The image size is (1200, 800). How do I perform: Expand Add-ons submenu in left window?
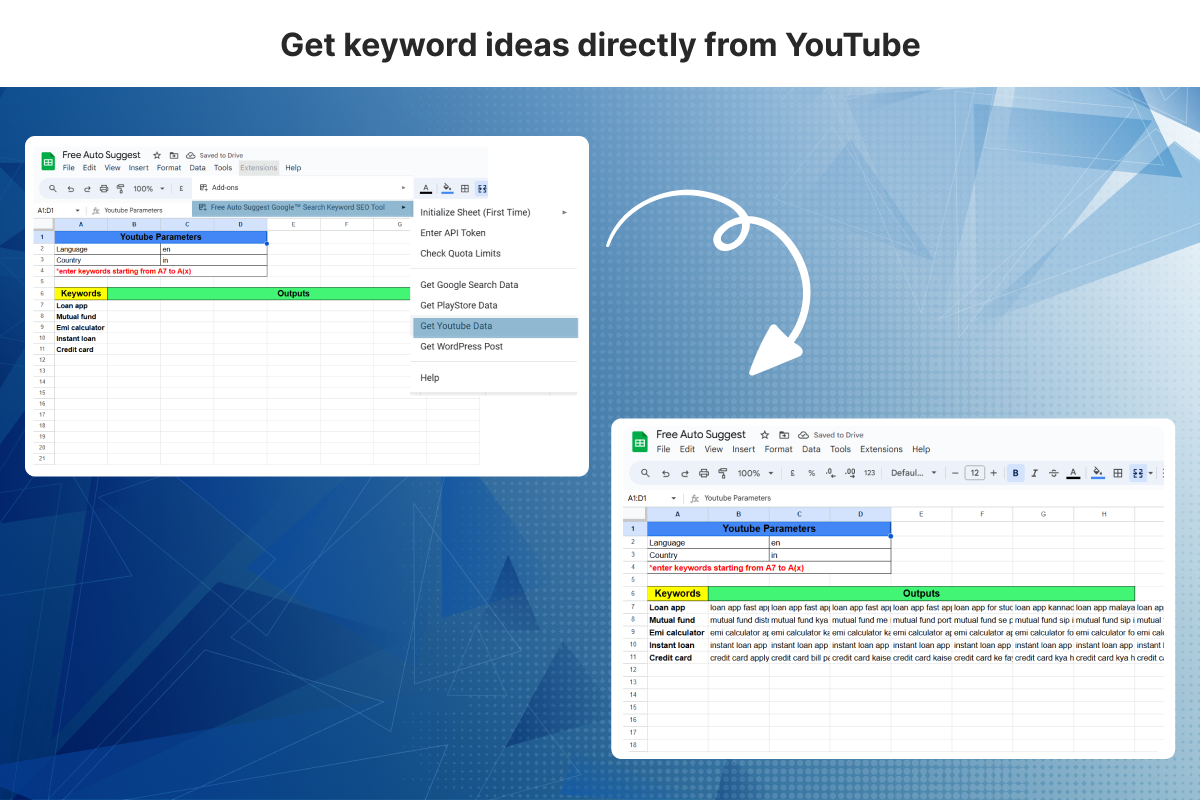[x=404, y=187]
